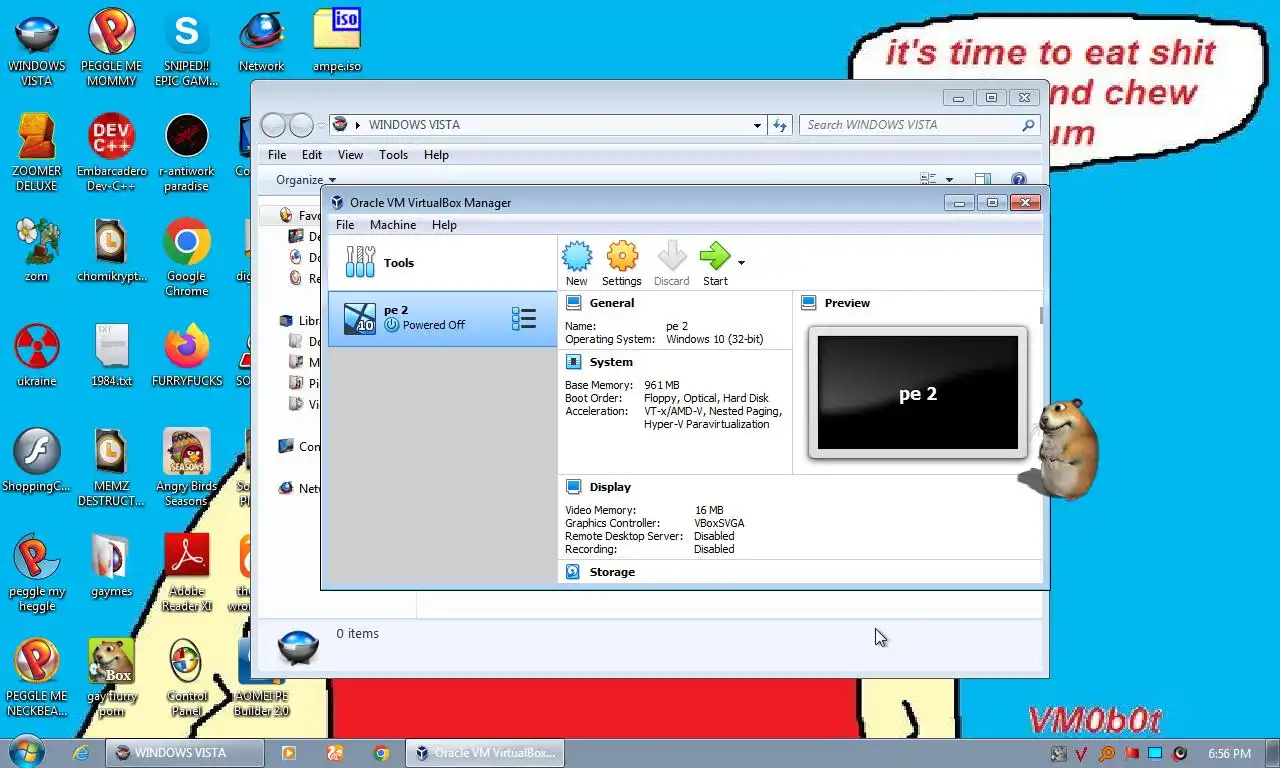This screenshot has height=768, width=1280.
Task: Expand the Organize dropdown in Explorer
Action: point(306,180)
